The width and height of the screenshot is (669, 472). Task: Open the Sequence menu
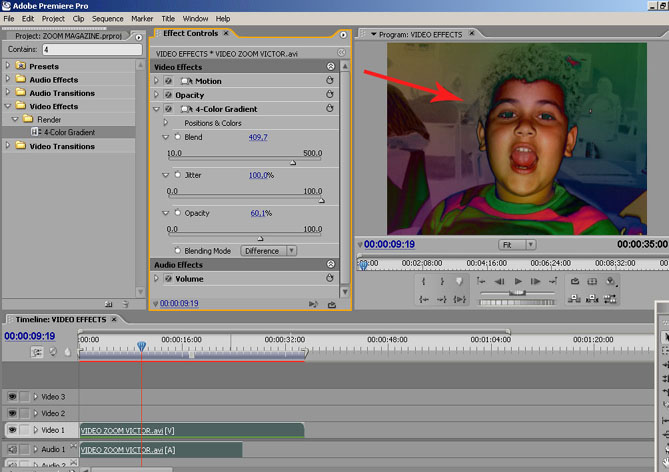[107, 18]
